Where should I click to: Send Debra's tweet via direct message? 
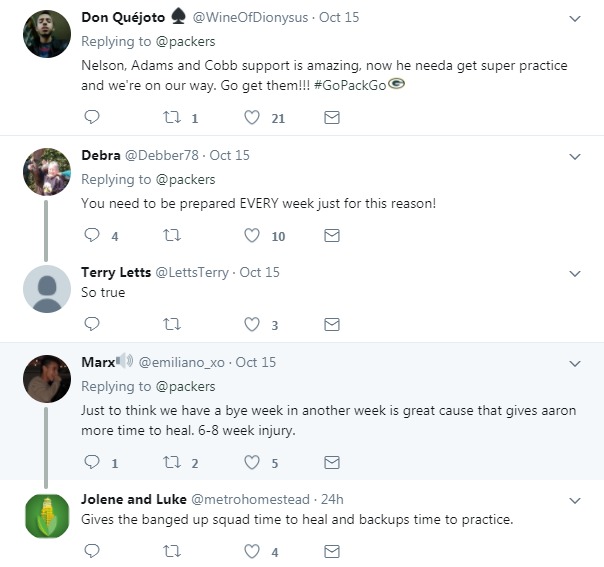click(332, 236)
